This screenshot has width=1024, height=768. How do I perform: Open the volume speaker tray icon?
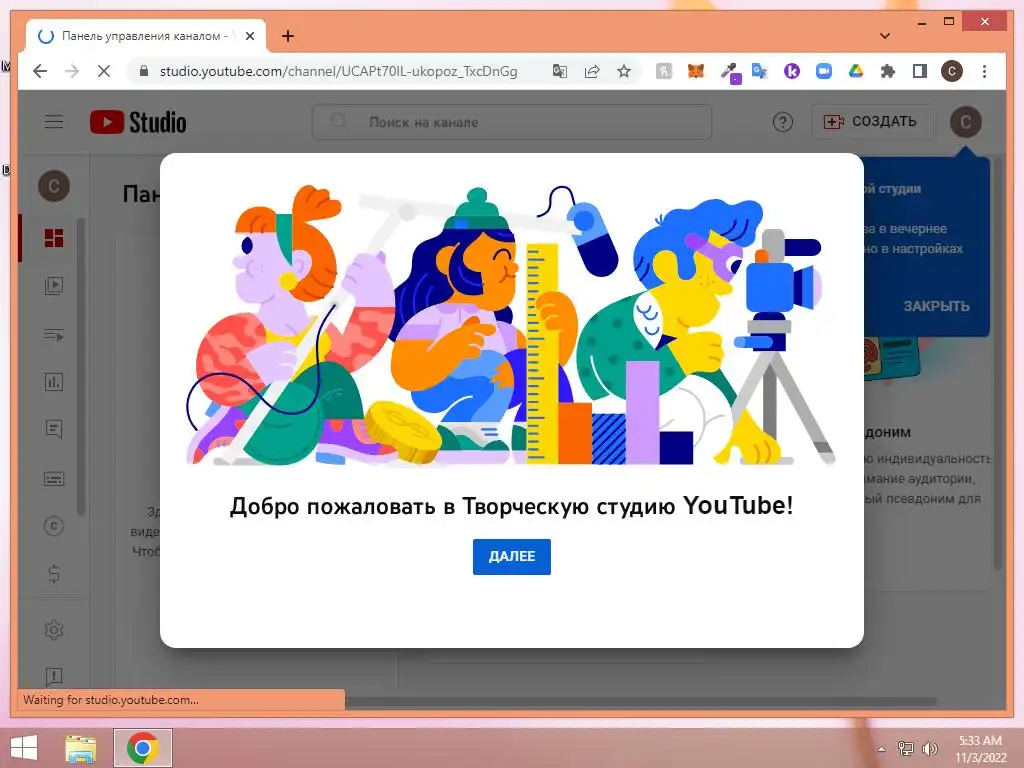(x=930, y=748)
